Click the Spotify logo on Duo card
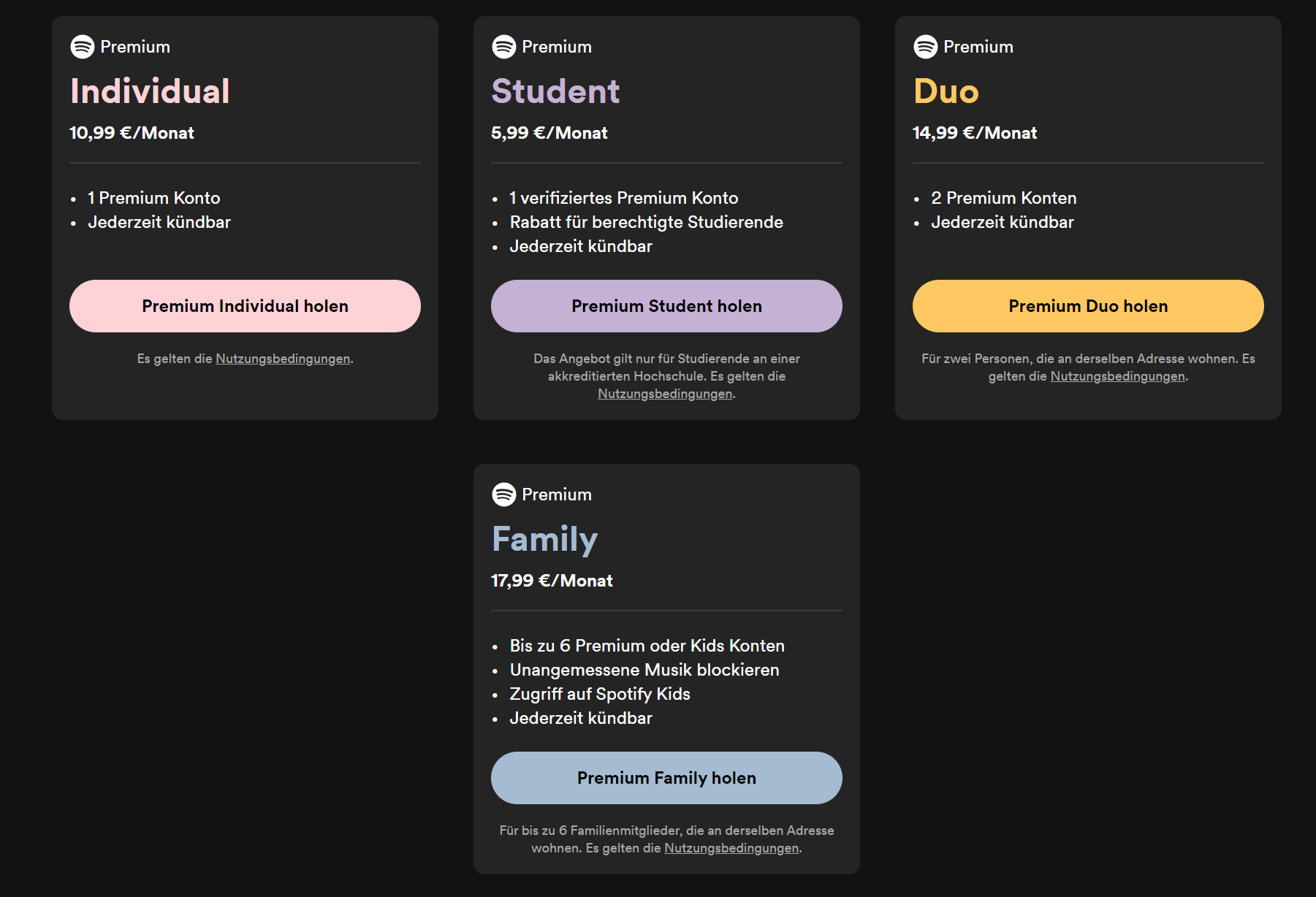This screenshot has width=1316, height=897. tap(926, 47)
